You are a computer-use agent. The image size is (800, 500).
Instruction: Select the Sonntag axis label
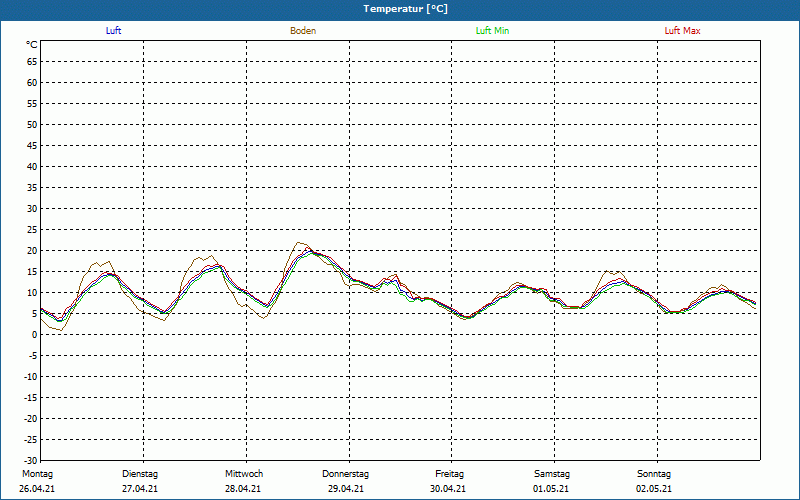pyautogui.click(x=654, y=474)
